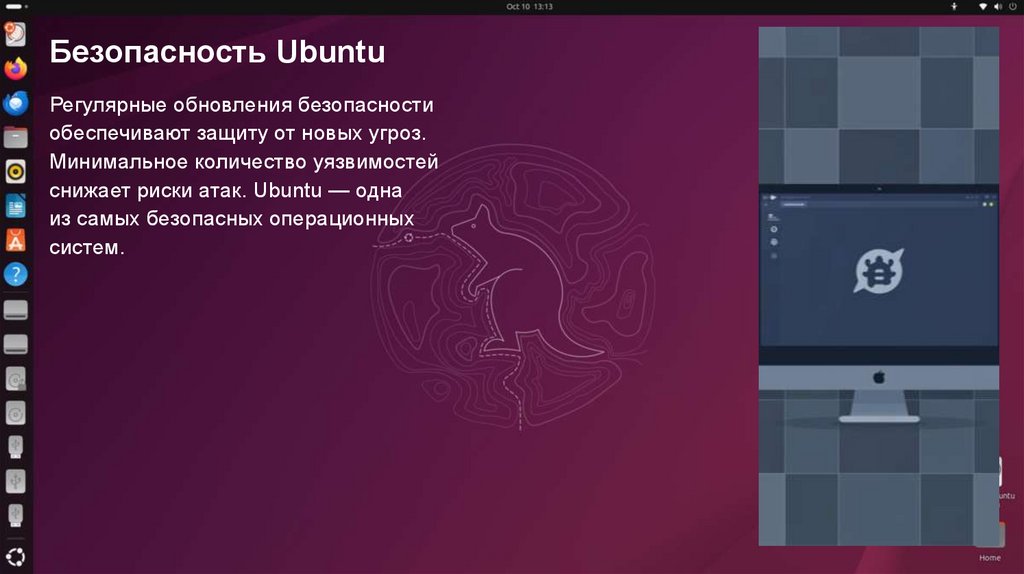
Task: Open the App Center dock icon
Action: 16,240
